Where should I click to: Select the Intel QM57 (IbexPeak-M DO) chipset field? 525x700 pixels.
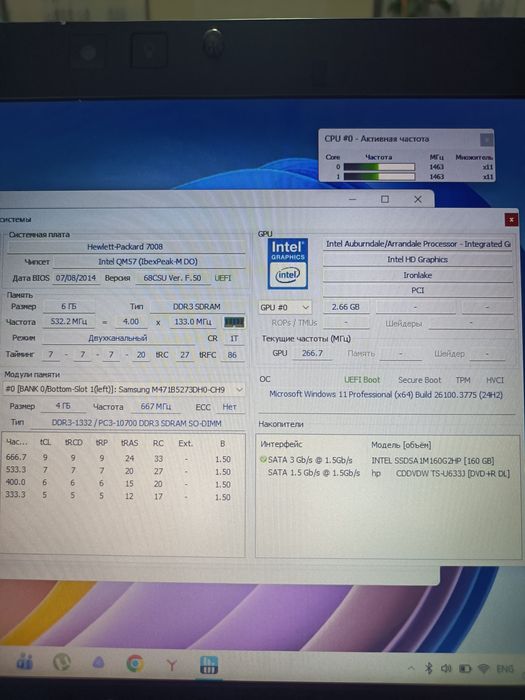[148, 262]
